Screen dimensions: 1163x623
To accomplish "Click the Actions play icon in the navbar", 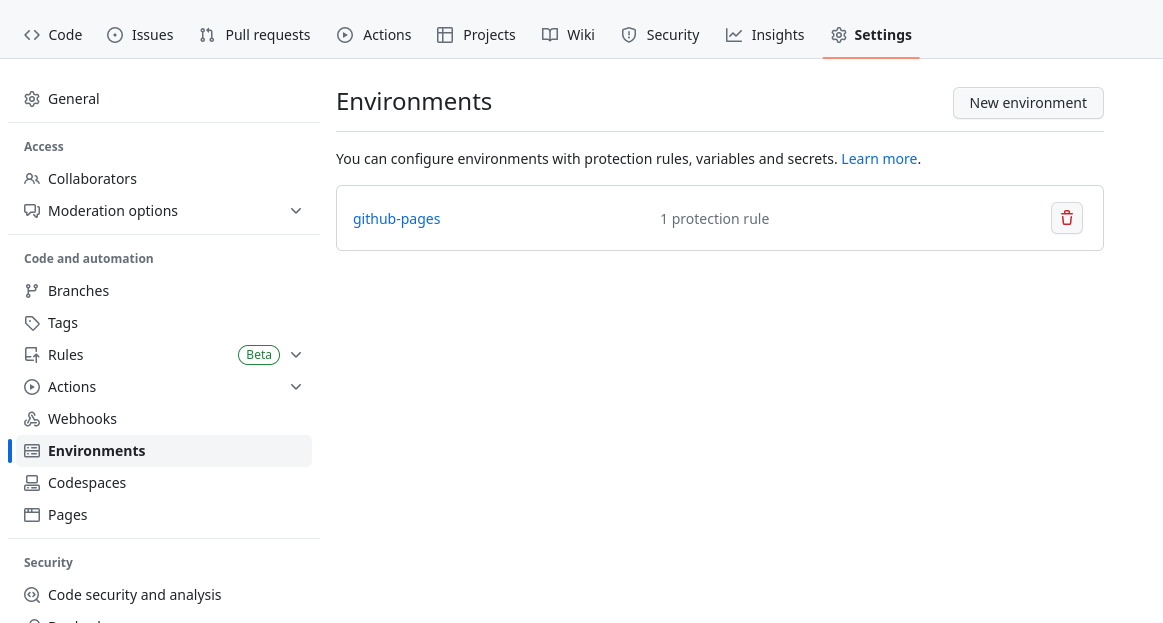I will (345, 34).
